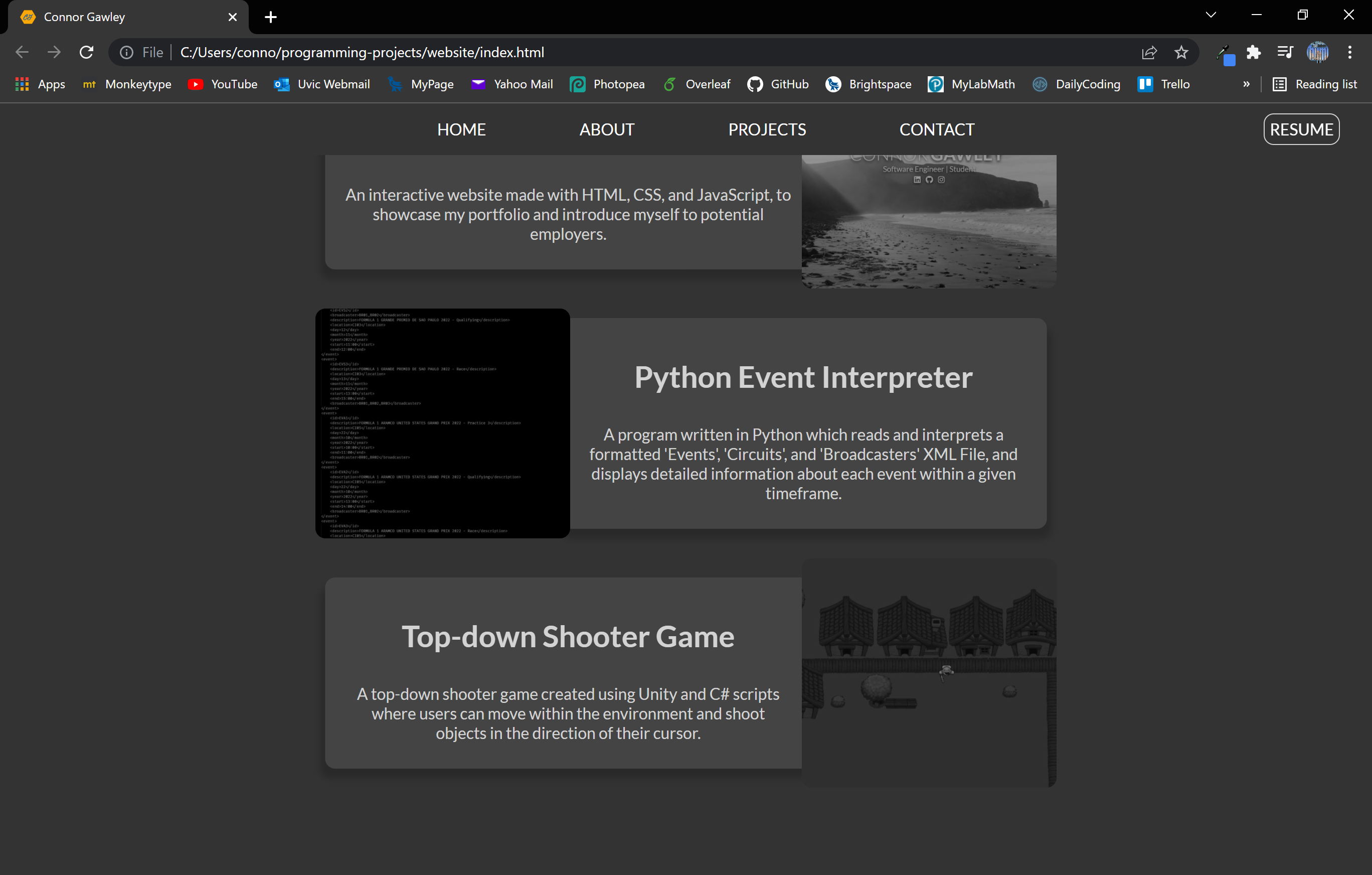1372x875 pixels.
Task: Open the MyLabMath bookmark
Action: coord(972,84)
